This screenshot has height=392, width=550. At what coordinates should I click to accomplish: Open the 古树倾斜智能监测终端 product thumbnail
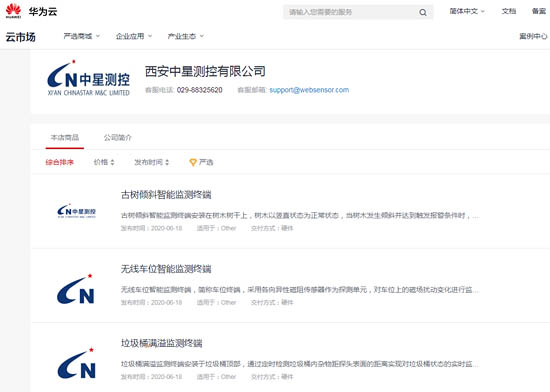point(76,211)
